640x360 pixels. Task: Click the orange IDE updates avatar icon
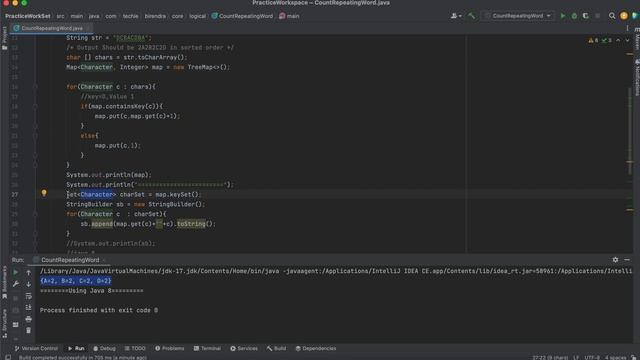point(624,16)
